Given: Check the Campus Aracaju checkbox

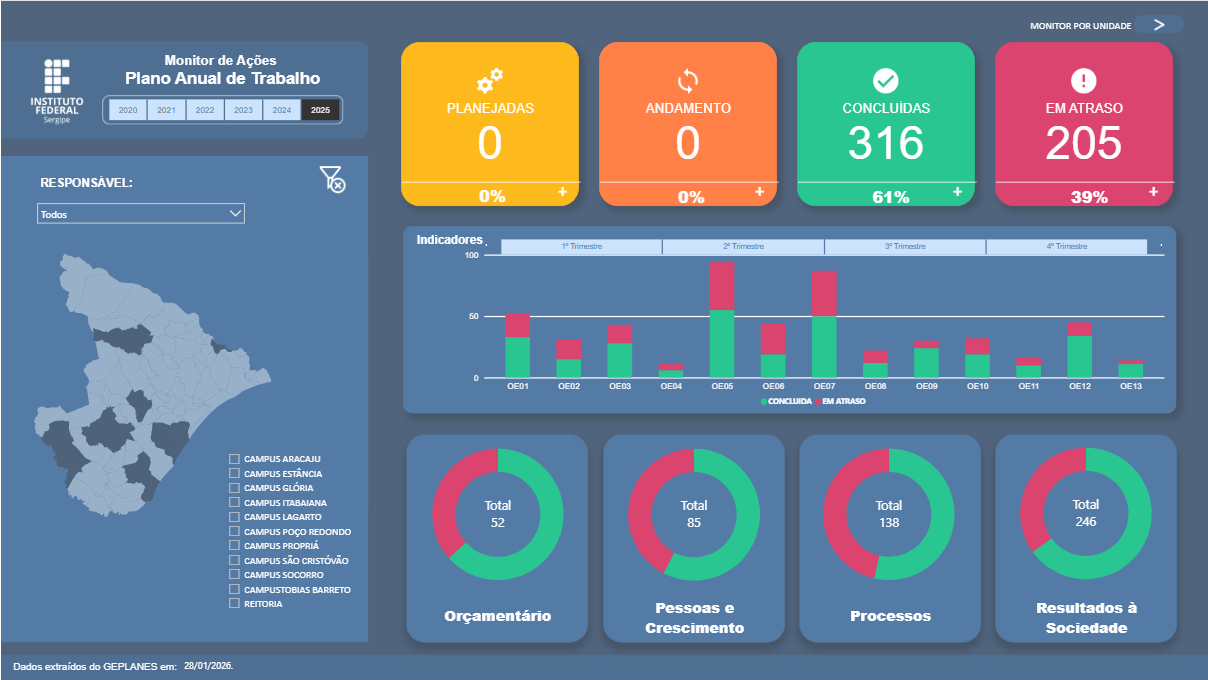Looking at the screenshot, I should (235, 459).
